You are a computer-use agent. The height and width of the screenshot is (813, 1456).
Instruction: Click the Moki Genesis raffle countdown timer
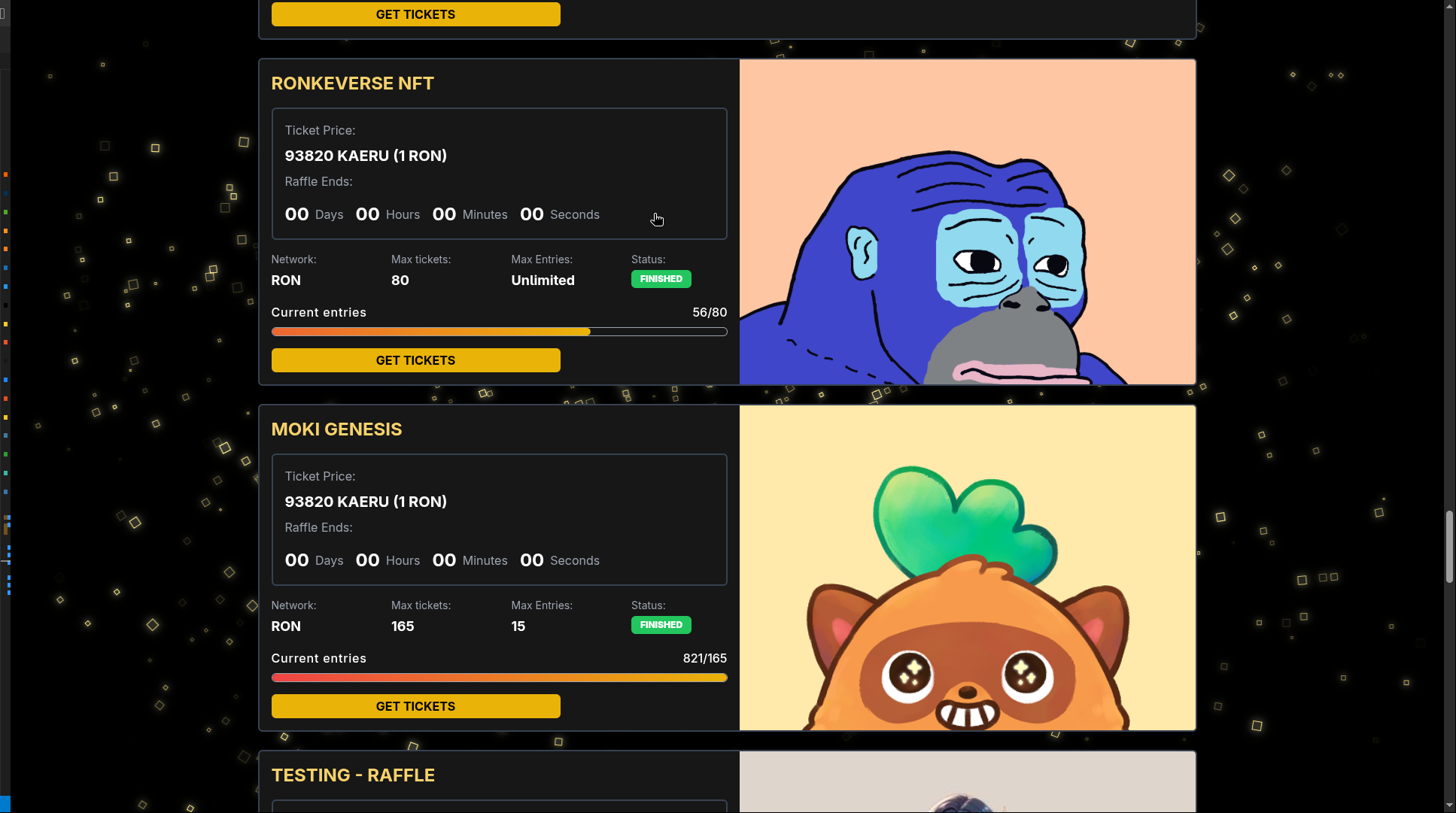coord(442,560)
